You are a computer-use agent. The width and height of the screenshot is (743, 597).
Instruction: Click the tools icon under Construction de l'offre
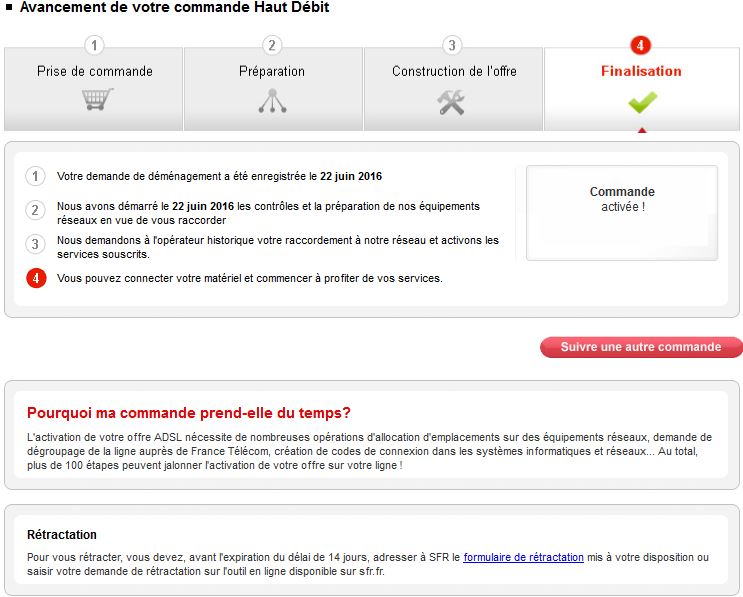tap(451, 102)
